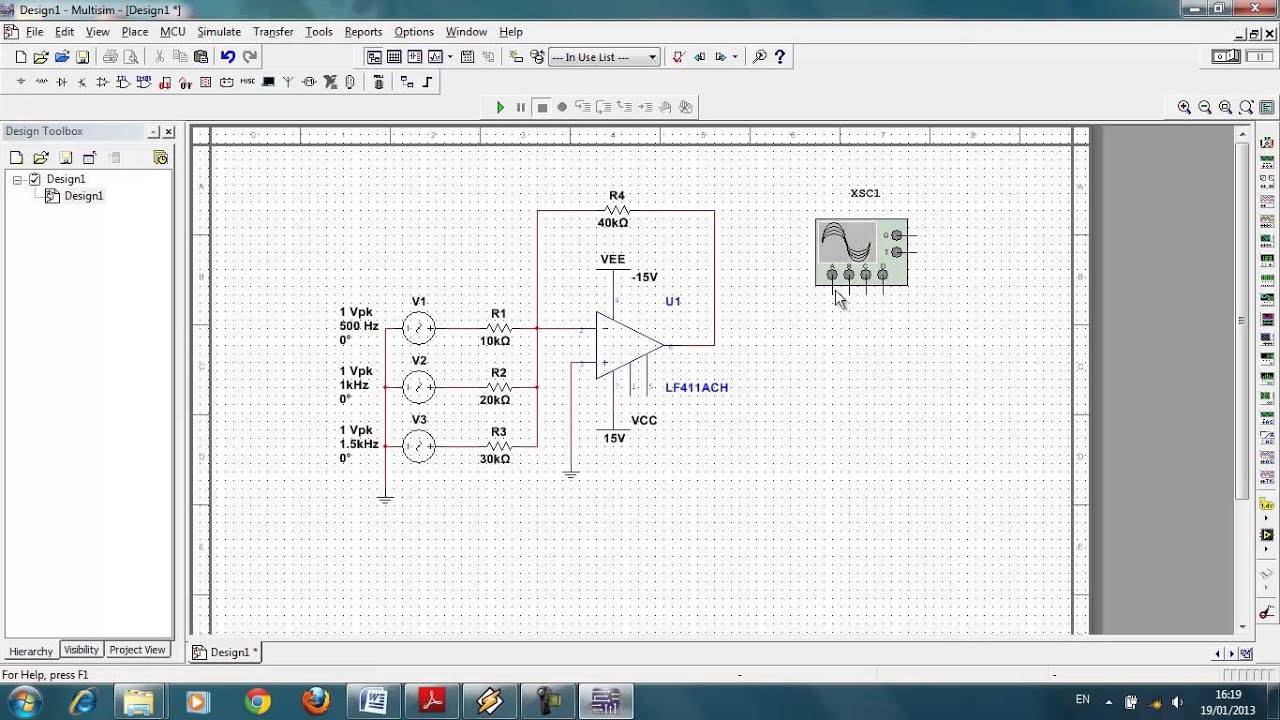Click the Stop simulation button
The width and height of the screenshot is (1280, 720).
(x=542, y=107)
